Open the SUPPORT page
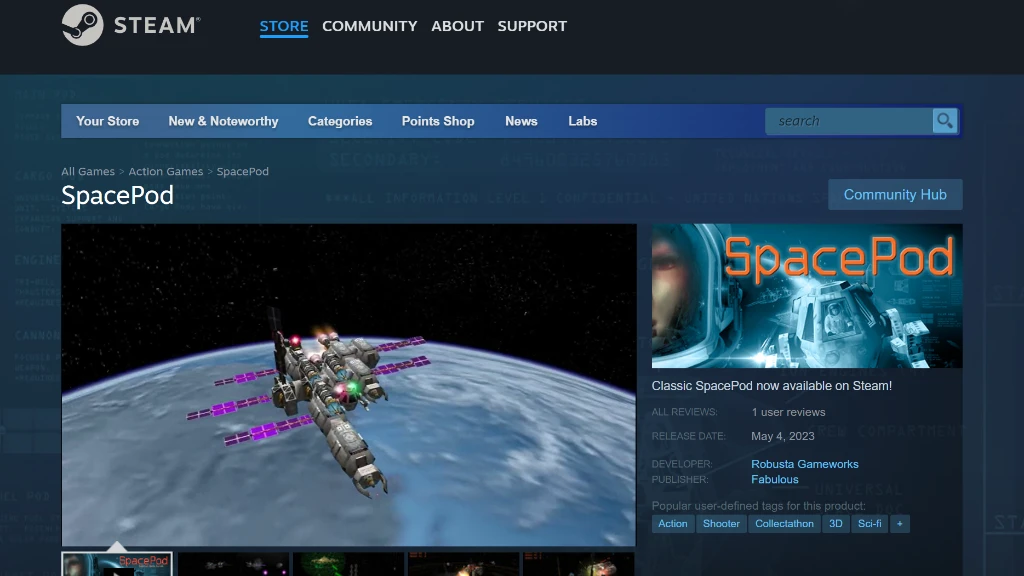1024x576 pixels. tap(532, 26)
